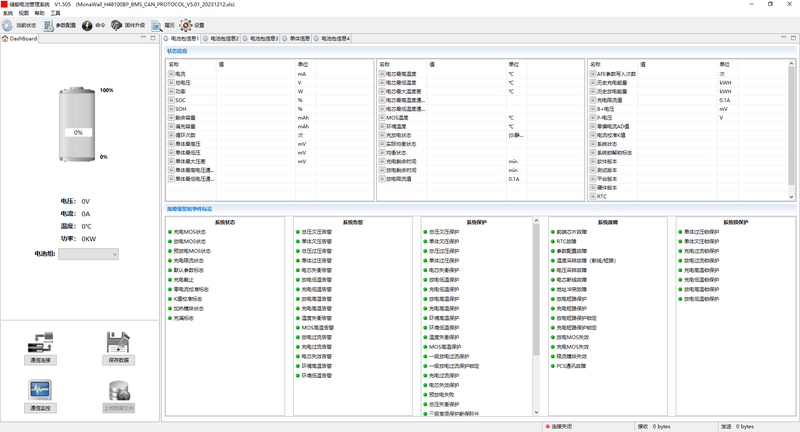Expand the RTC row in third table
Viewport: 800px width, 432px height.
click(593, 196)
